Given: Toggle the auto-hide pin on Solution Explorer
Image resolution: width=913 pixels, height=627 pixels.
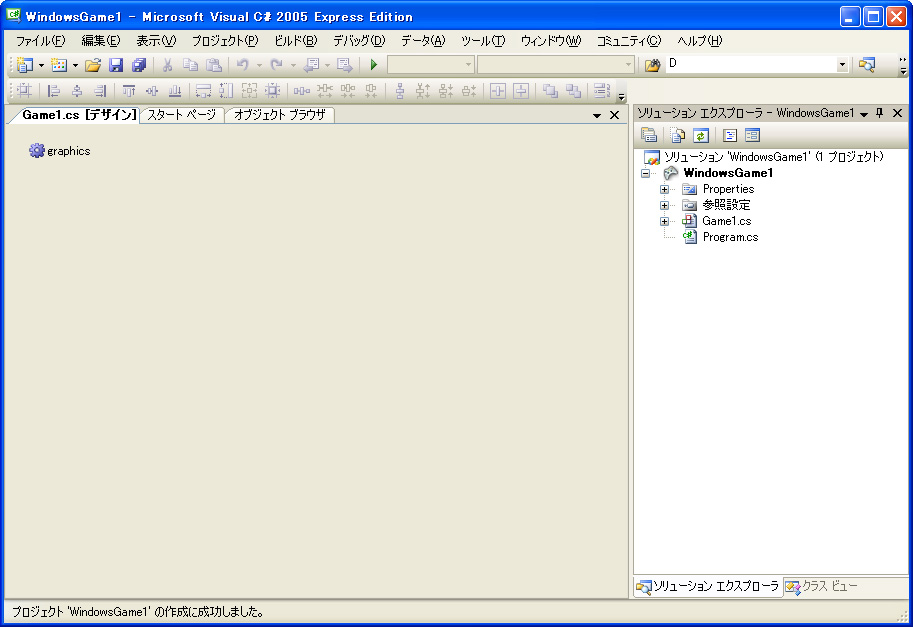Looking at the screenshot, I should click(x=880, y=114).
